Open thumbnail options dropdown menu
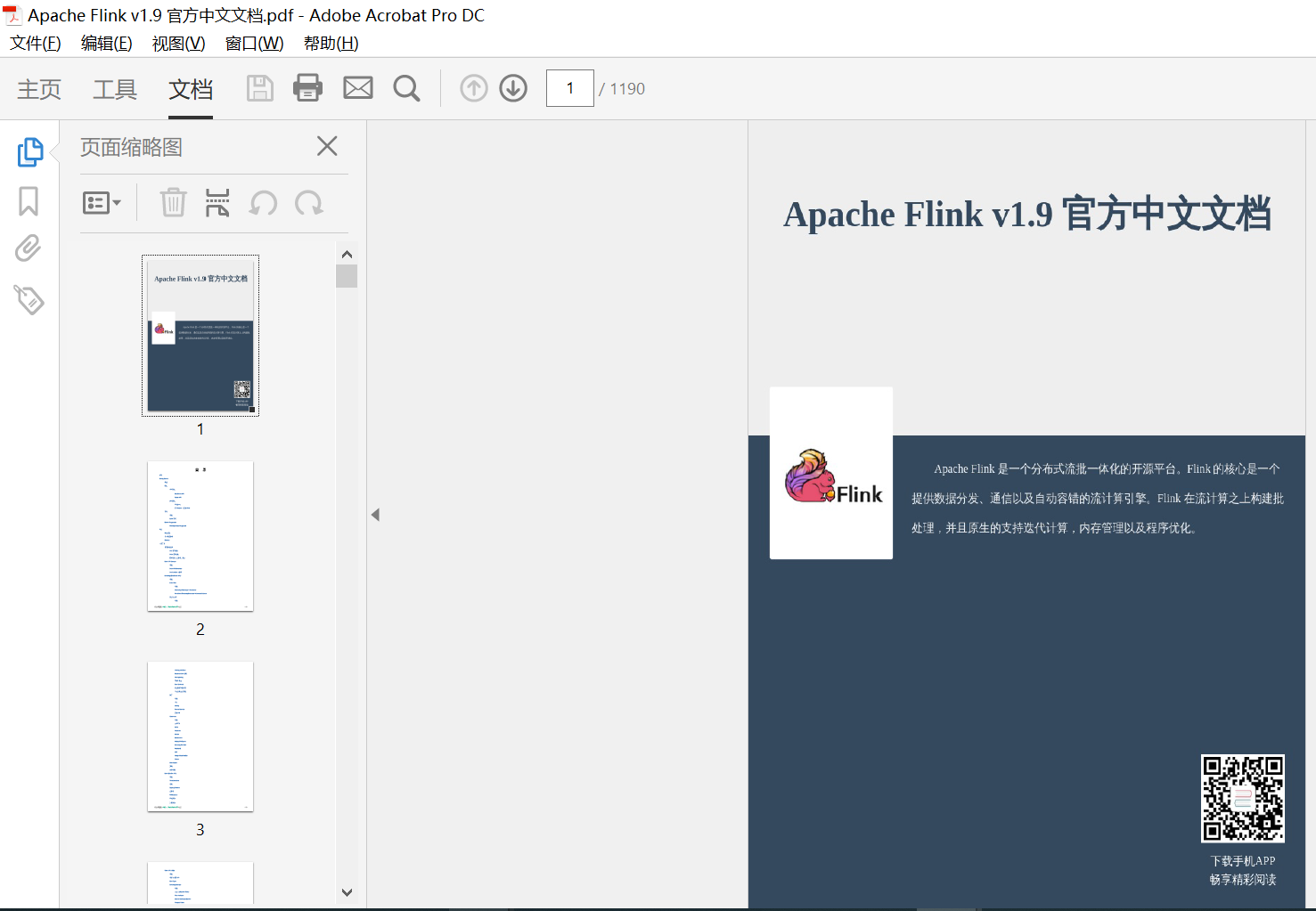This screenshot has height=911, width=1316. click(x=102, y=203)
